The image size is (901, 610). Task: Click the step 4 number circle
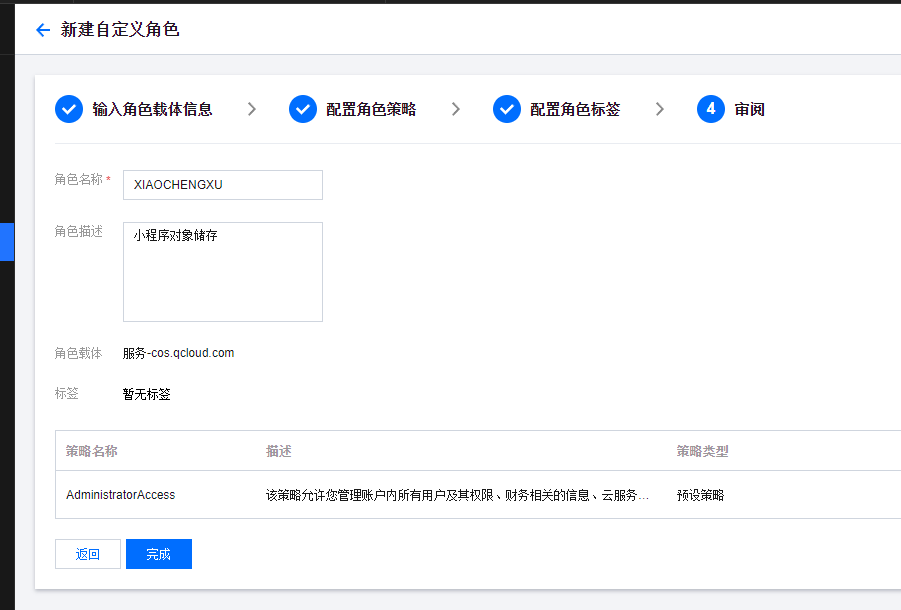click(711, 109)
